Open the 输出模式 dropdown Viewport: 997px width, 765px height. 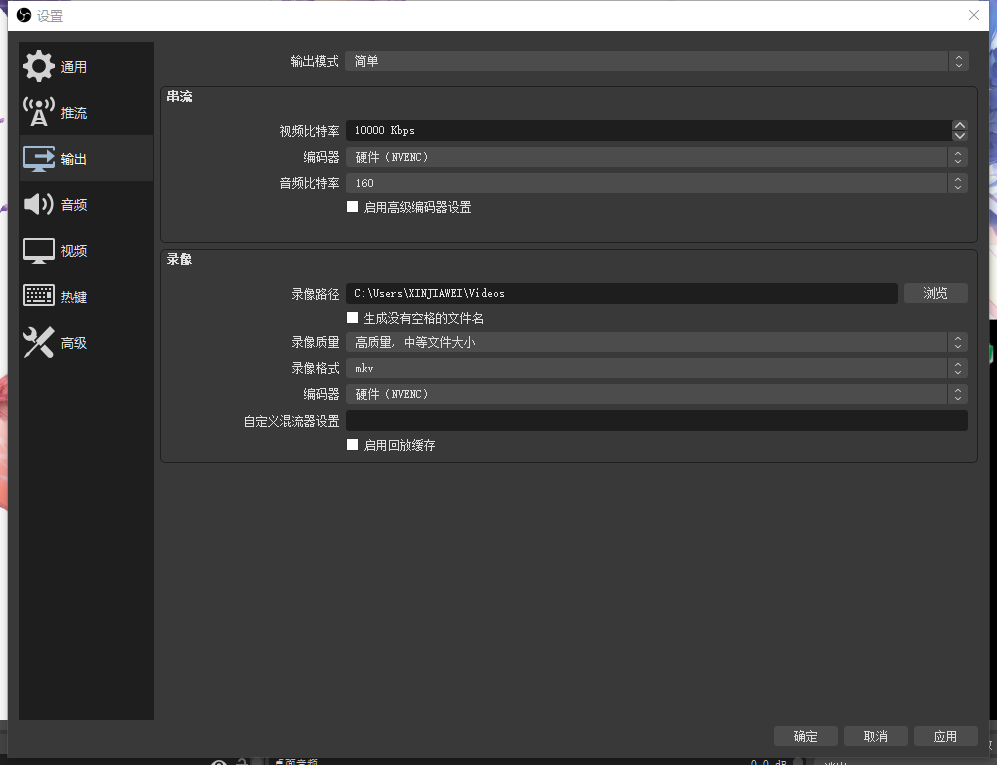(656, 61)
